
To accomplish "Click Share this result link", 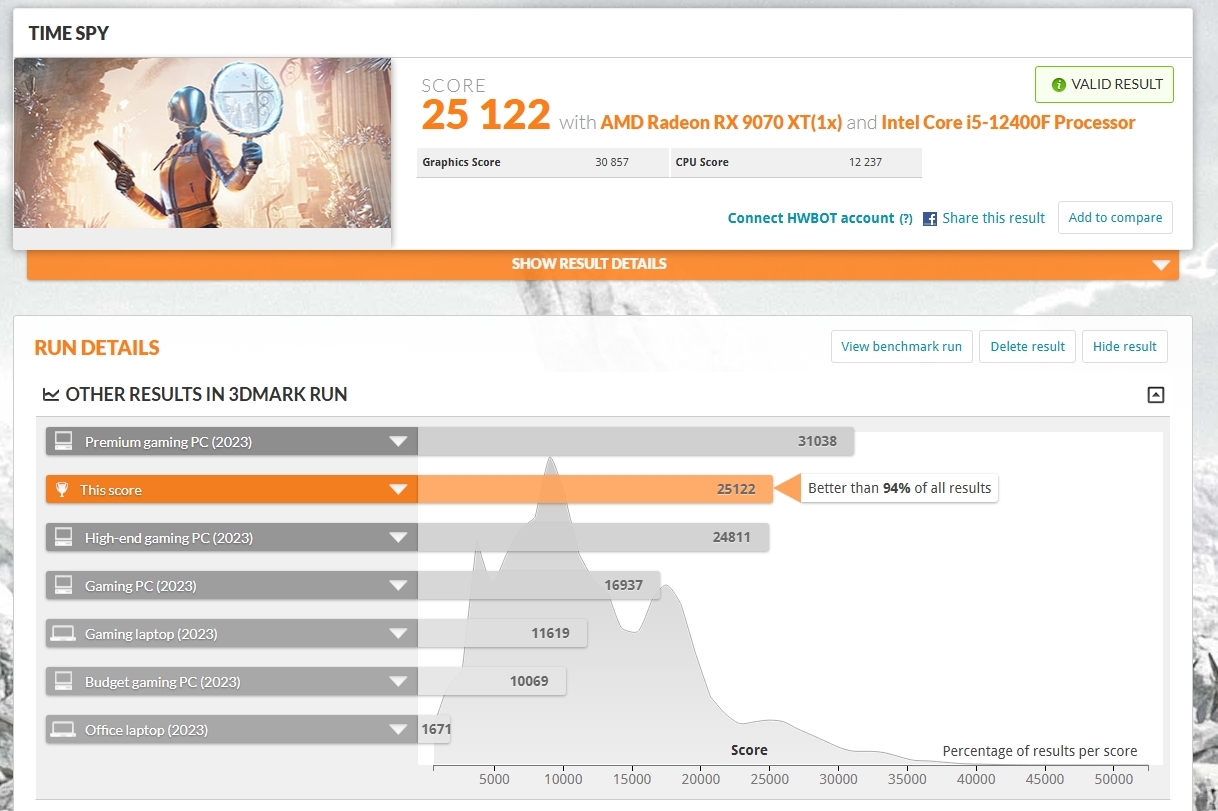I will click(x=993, y=218).
